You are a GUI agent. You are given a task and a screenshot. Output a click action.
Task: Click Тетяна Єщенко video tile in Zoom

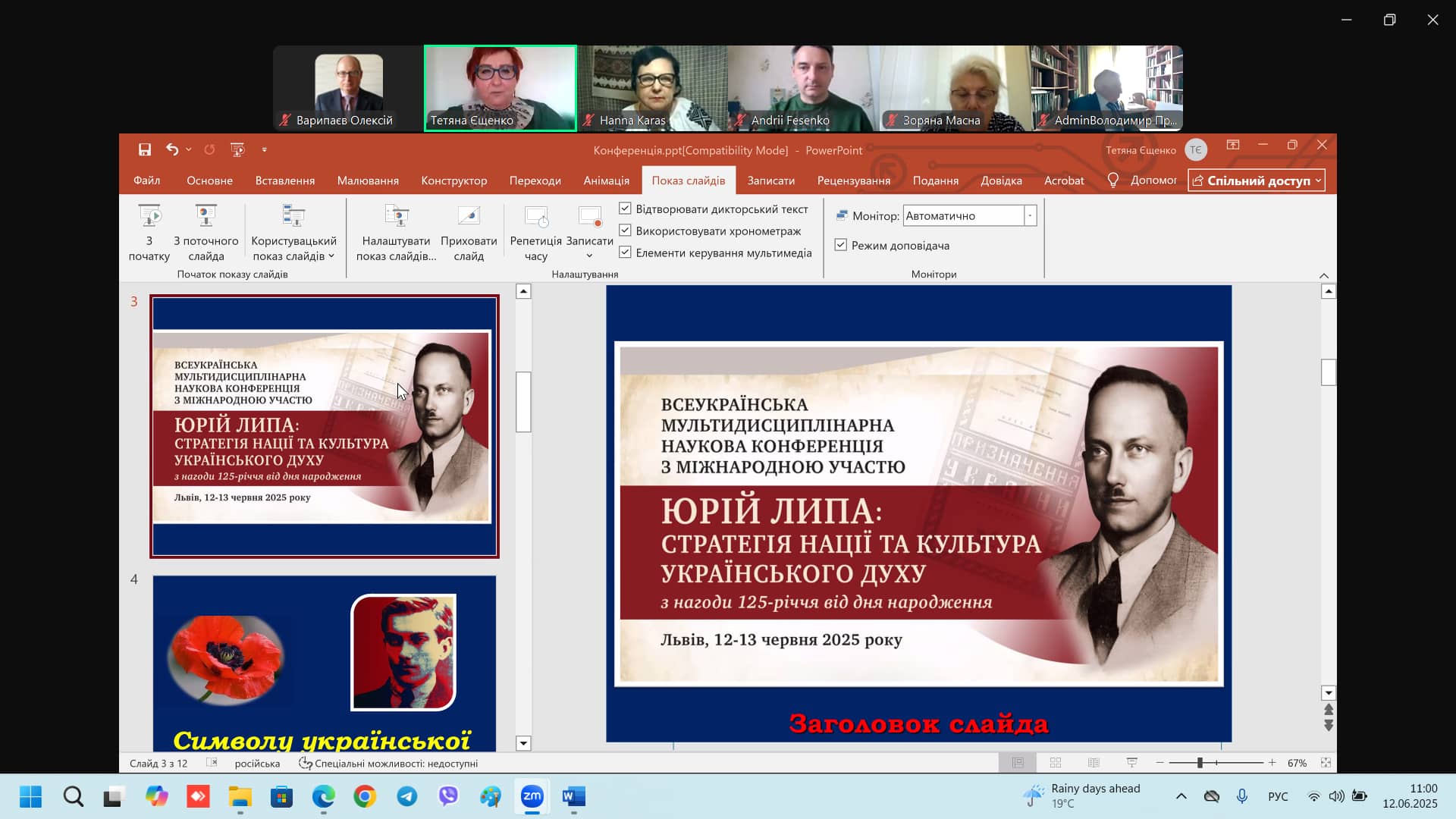500,88
